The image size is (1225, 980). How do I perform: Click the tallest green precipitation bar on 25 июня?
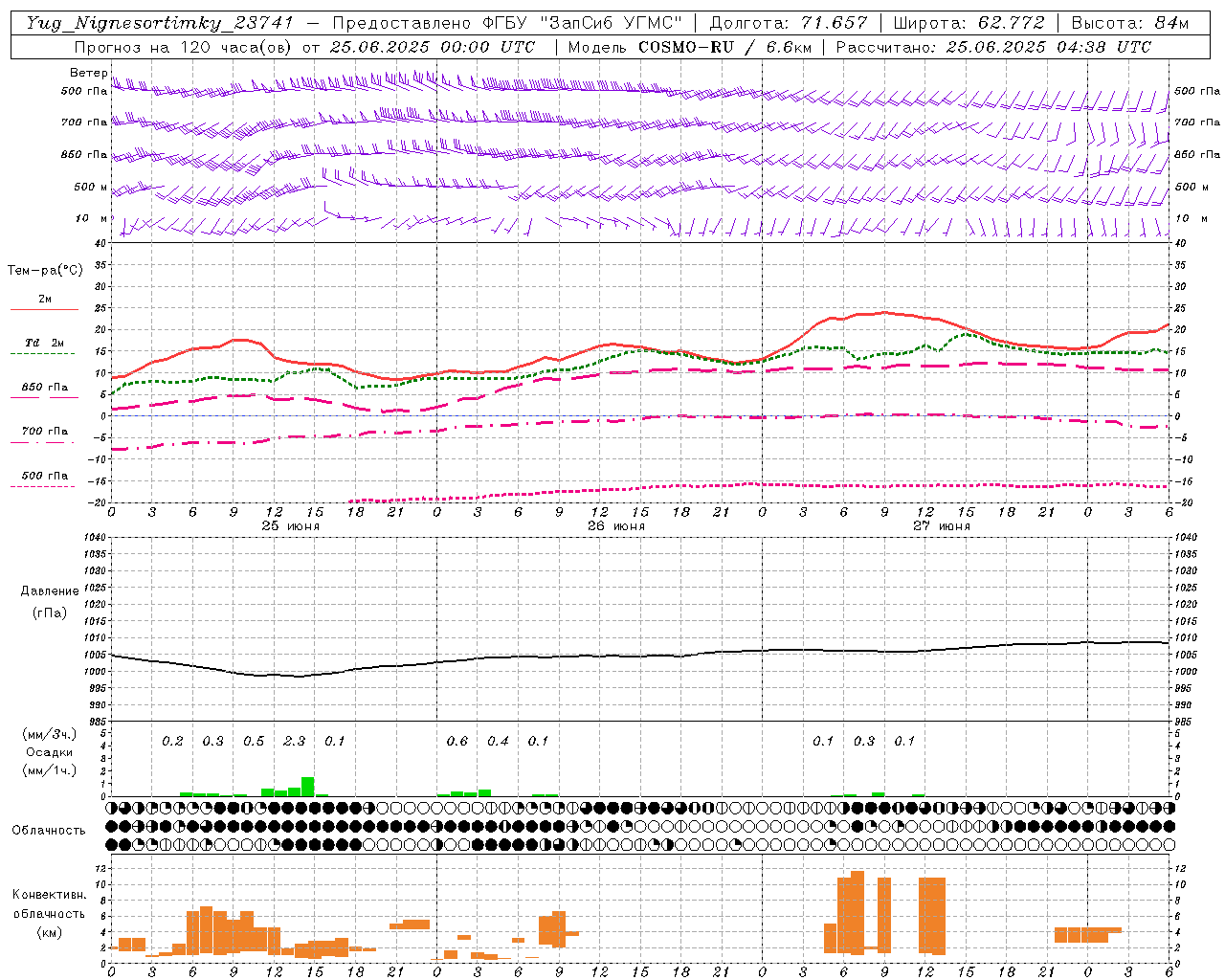(x=308, y=786)
